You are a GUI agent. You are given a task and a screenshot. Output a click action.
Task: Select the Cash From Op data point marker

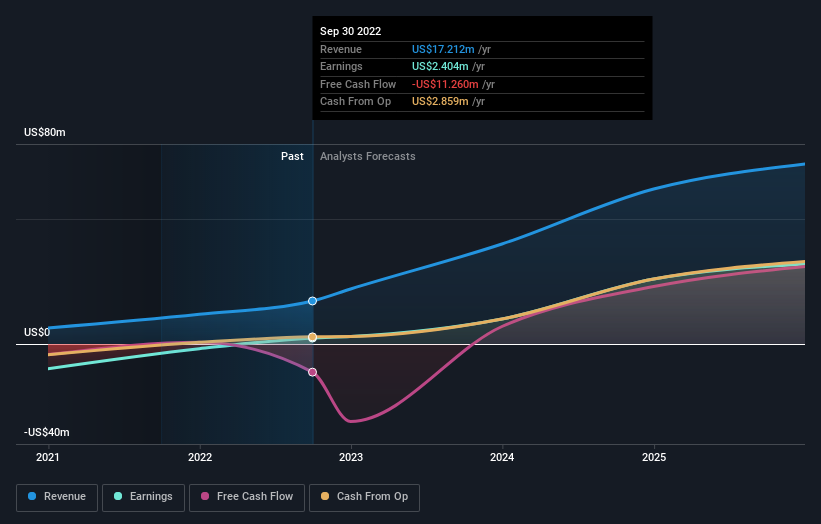click(313, 337)
